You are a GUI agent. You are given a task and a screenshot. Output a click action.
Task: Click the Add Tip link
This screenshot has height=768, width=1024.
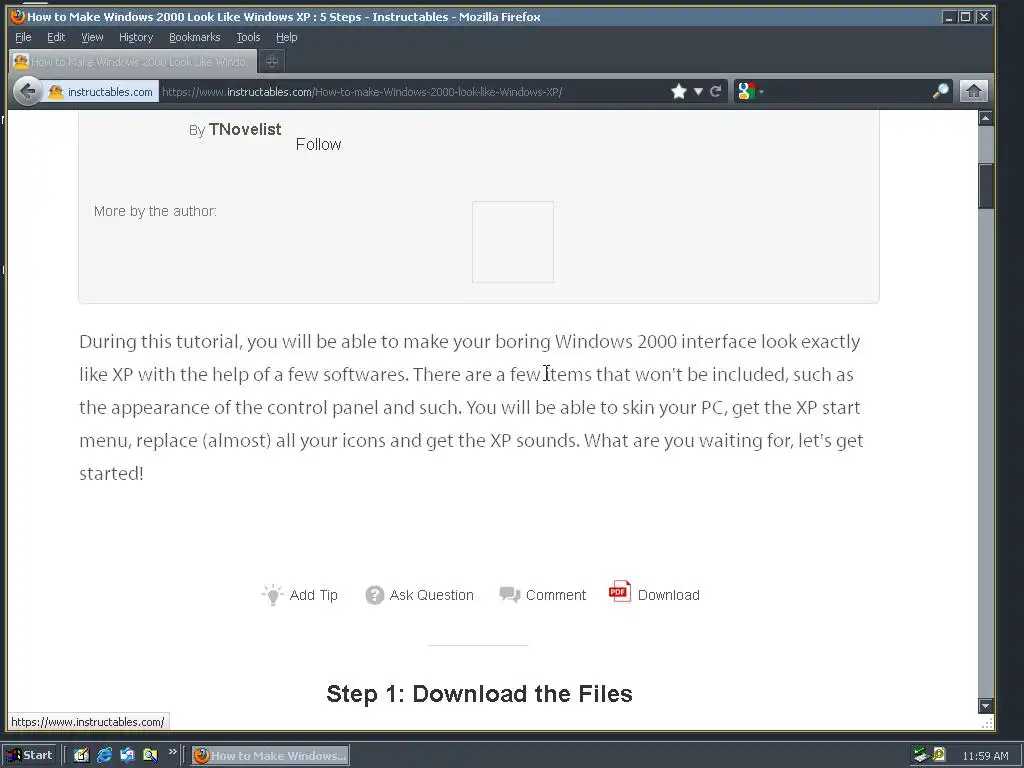click(x=313, y=595)
